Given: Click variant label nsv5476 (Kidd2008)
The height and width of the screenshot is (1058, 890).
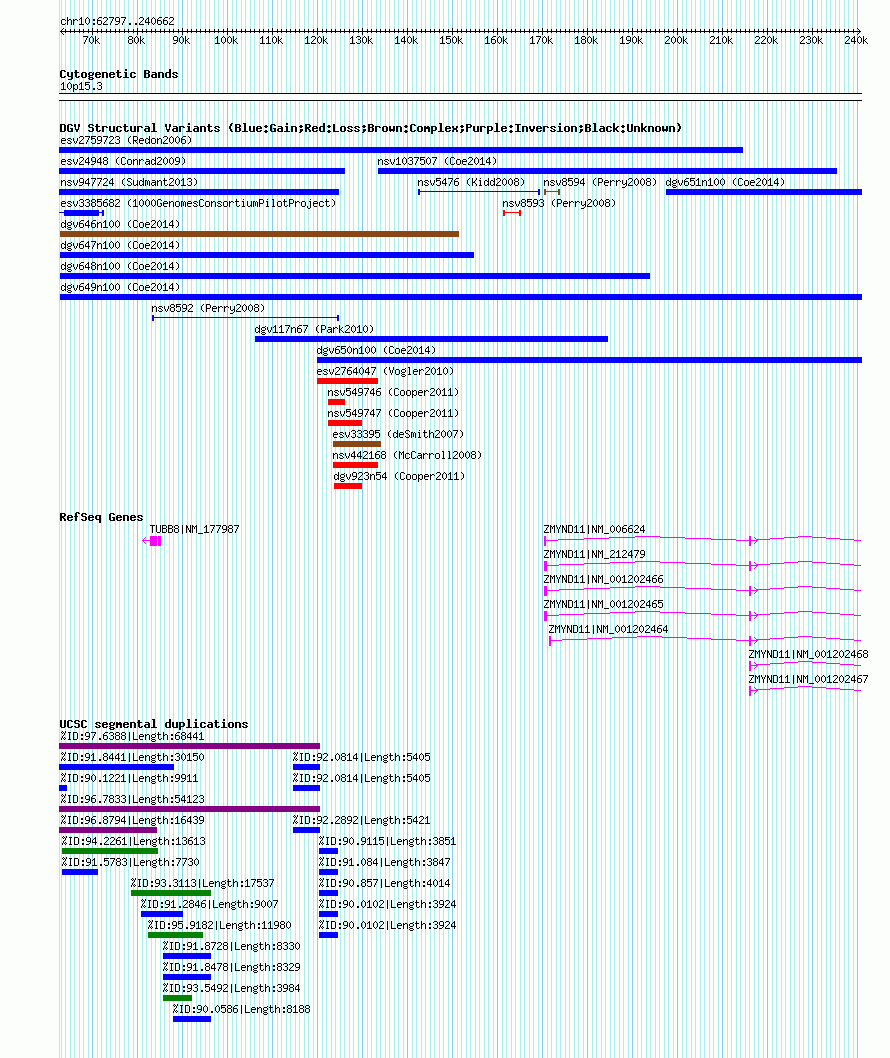Looking at the screenshot, I should 471,182.
